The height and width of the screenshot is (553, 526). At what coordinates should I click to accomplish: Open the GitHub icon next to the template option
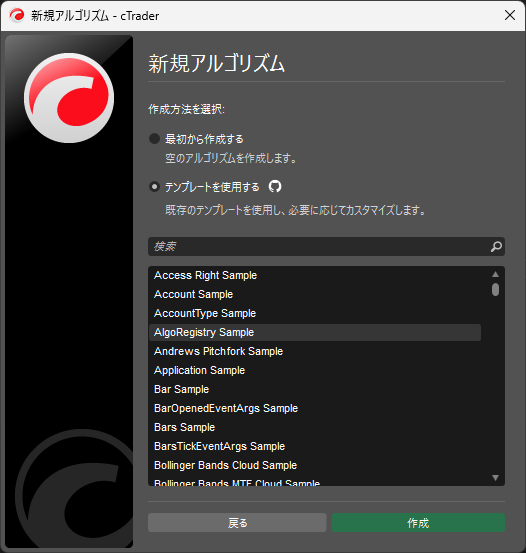click(x=275, y=186)
